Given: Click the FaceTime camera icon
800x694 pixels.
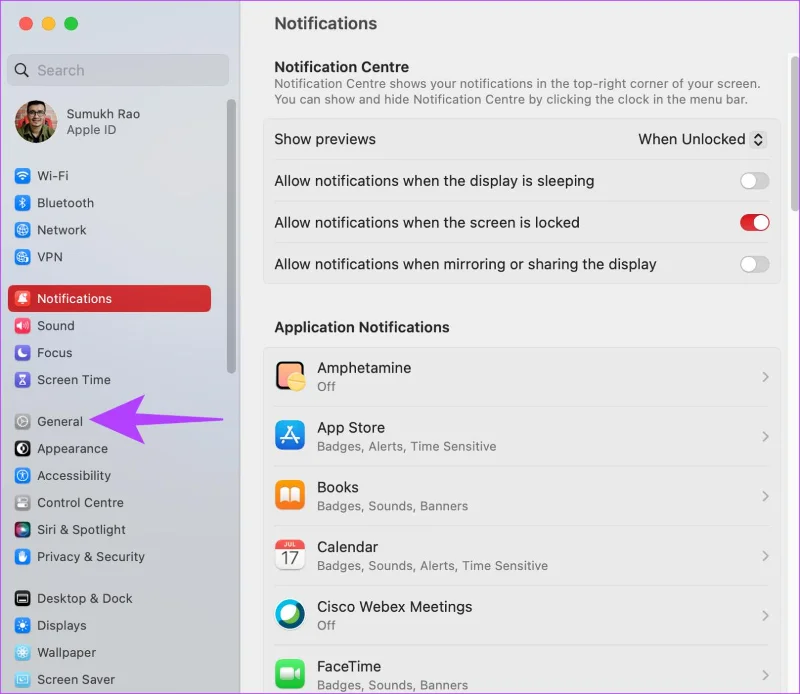Looking at the screenshot, I should click(x=290, y=674).
